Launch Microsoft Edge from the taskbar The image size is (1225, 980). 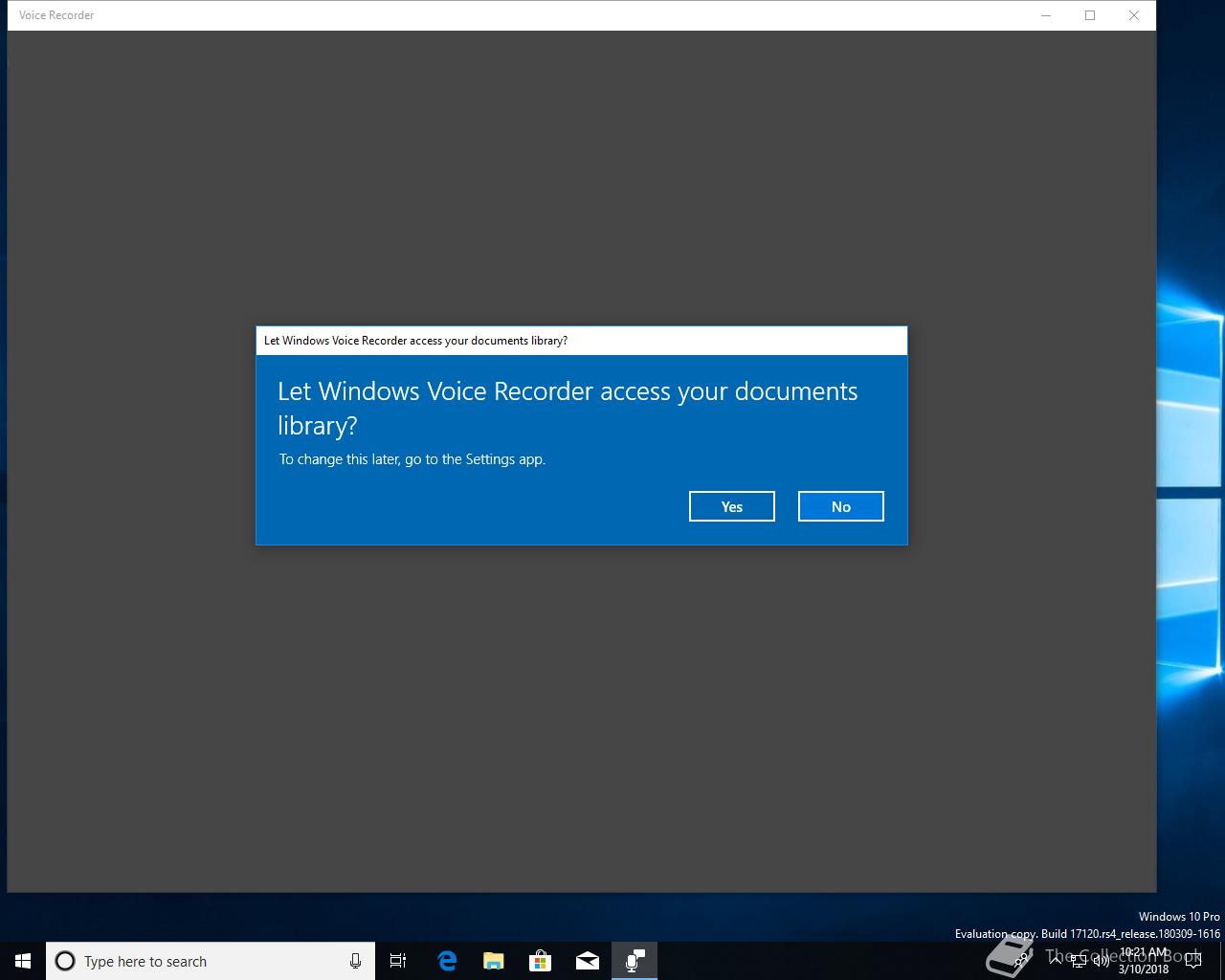point(447,961)
